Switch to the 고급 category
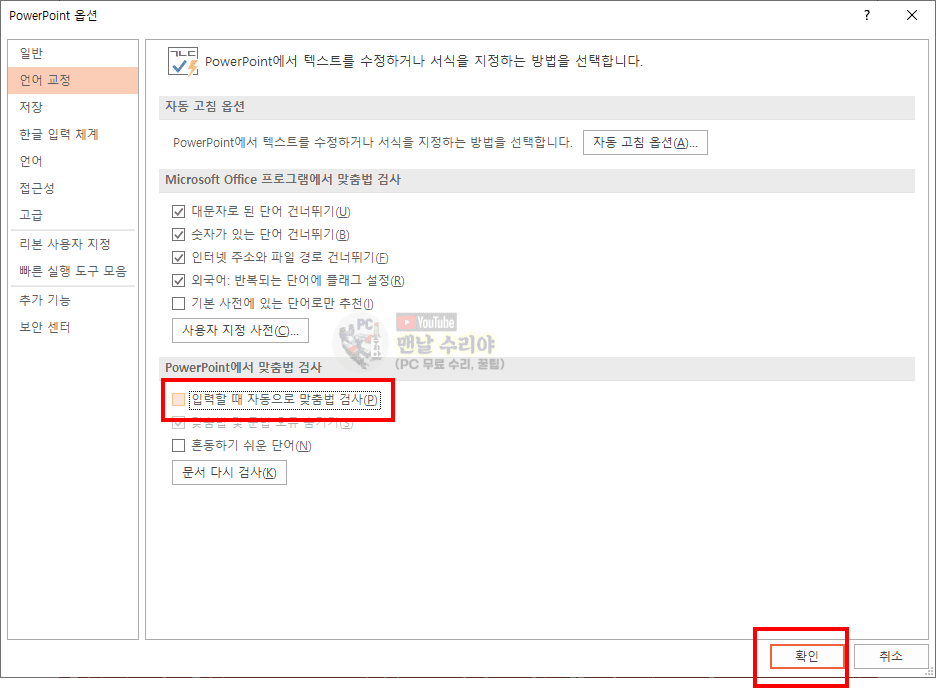 (x=73, y=215)
